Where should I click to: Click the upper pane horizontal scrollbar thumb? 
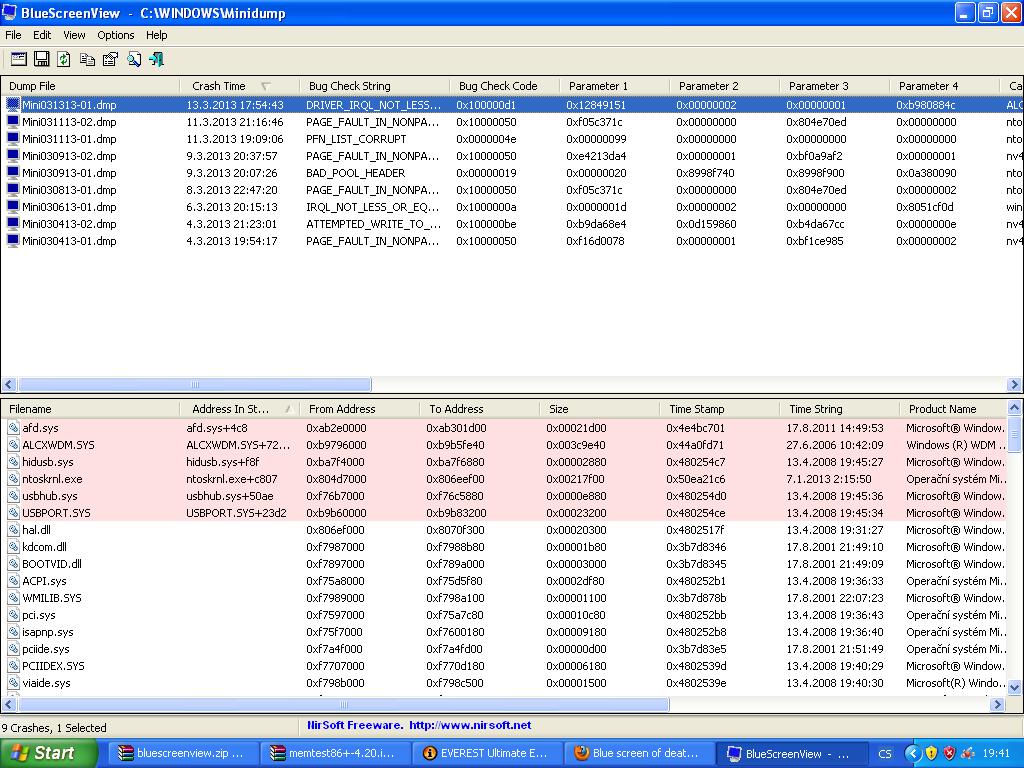point(194,385)
